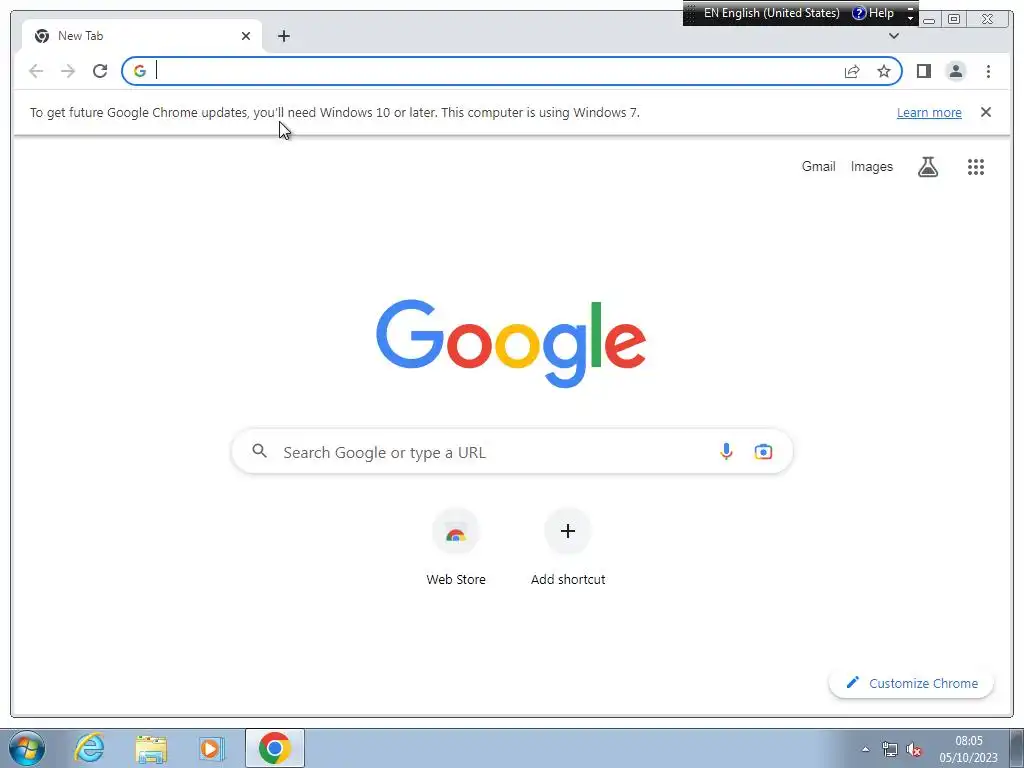
Task: Open Google Images link
Action: [871, 167]
